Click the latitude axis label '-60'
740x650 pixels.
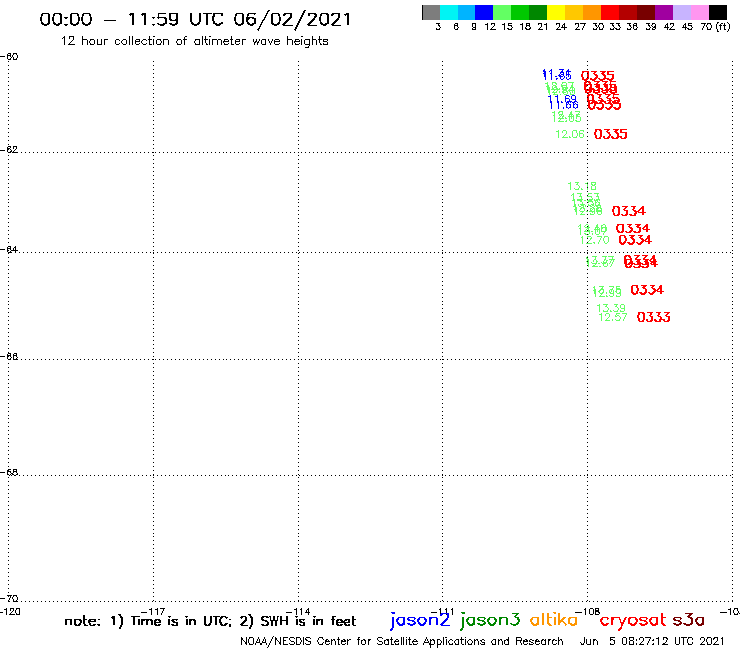(x=9, y=57)
